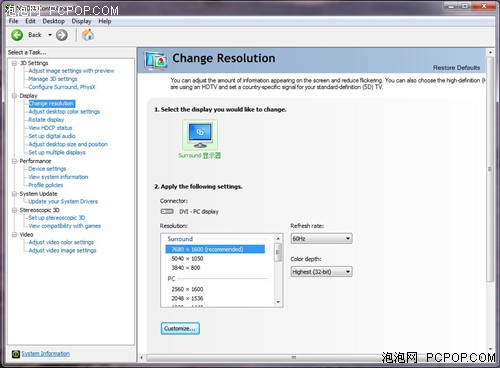This screenshot has height=368, width=500.
Task: Select Set up digital audio
Action: tap(52, 136)
